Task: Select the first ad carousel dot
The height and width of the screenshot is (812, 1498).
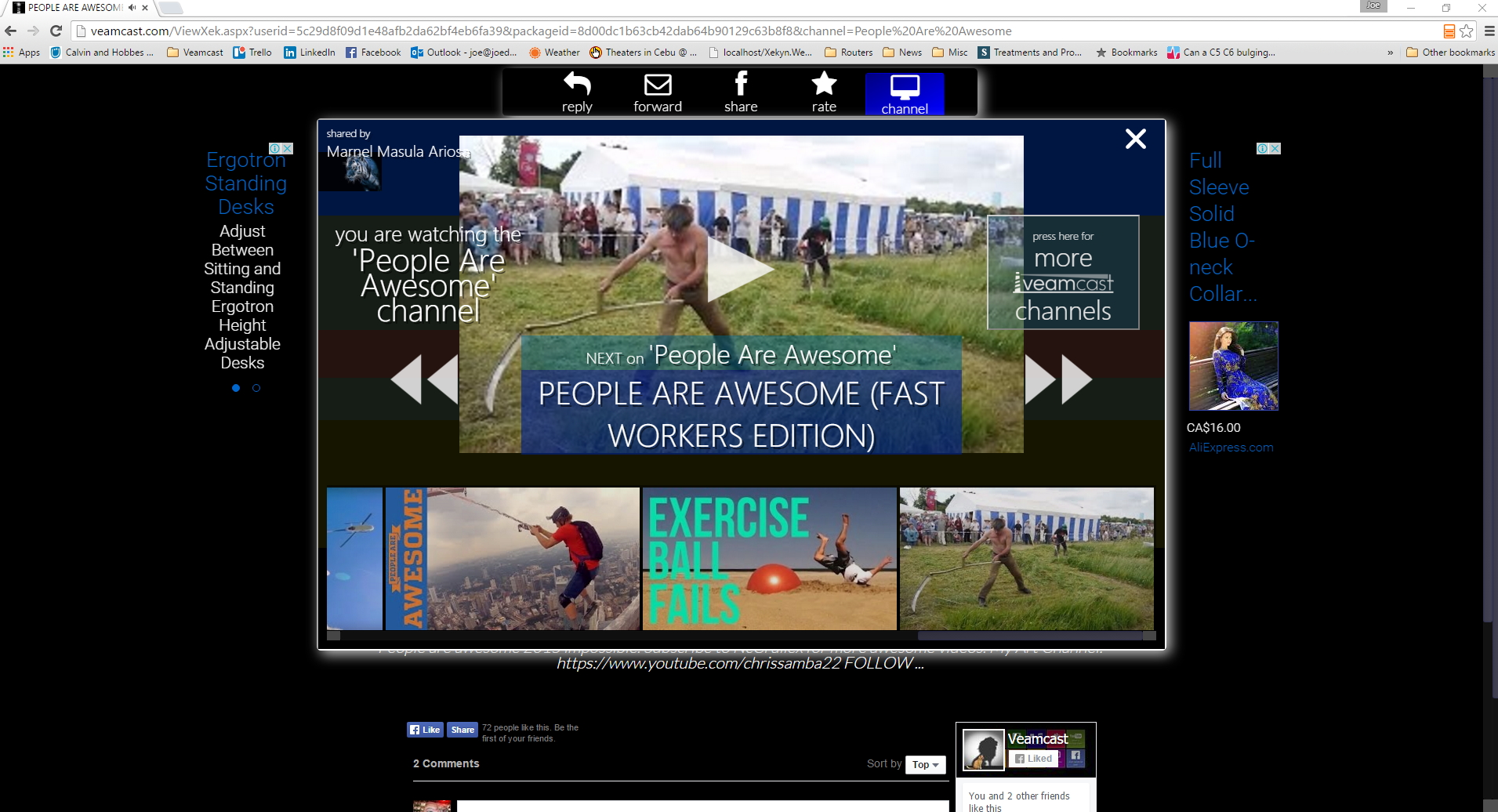Action: (x=236, y=388)
